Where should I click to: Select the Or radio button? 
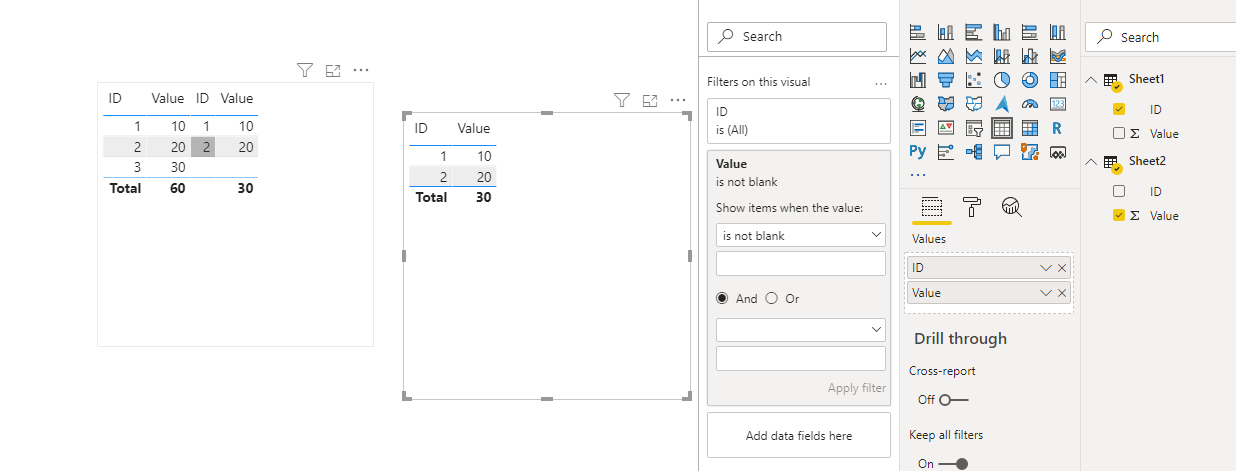pyautogui.click(x=771, y=298)
